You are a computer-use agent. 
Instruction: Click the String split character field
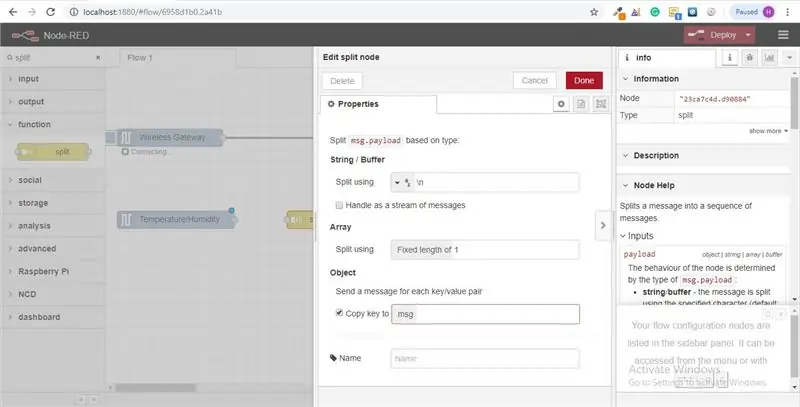[x=496, y=182]
